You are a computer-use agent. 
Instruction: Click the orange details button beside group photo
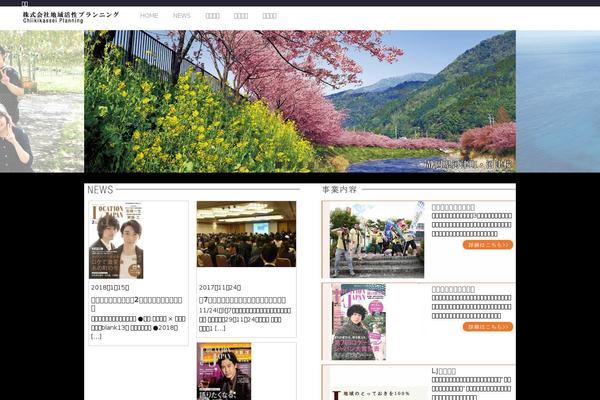click(488, 245)
